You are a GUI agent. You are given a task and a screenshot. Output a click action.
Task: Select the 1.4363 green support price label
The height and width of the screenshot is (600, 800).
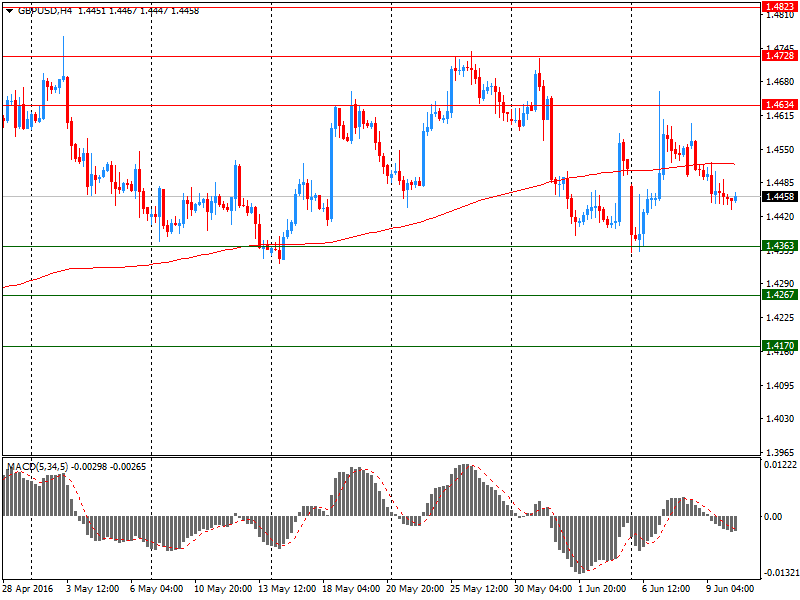780,246
